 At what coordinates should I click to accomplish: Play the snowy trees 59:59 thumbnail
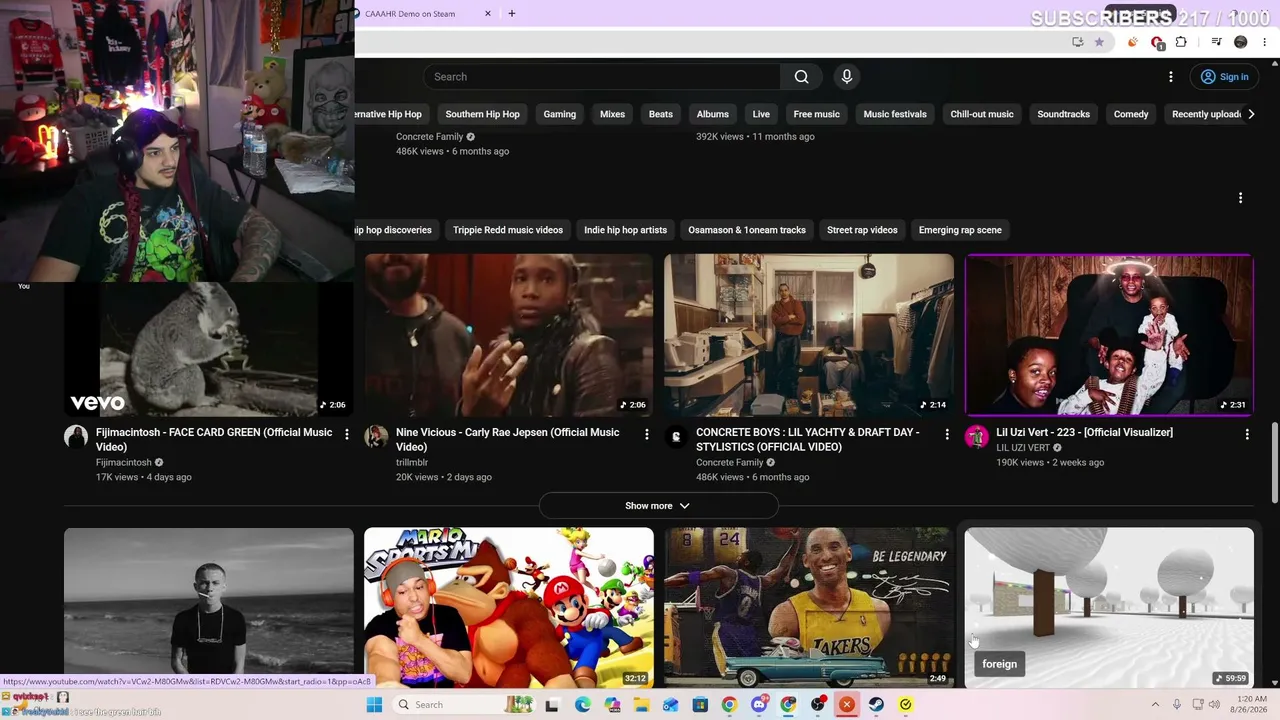pyautogui.click(x=1109, y=608)
